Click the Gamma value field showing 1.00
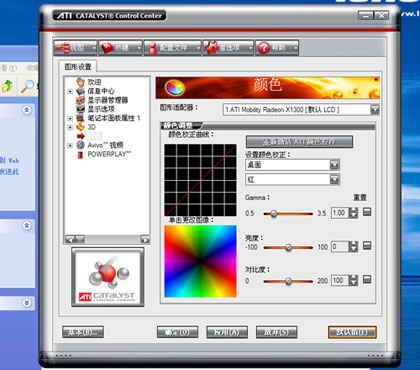Image resolution: width=420 pixels, height=370 pixels. (x=339, y=213)
